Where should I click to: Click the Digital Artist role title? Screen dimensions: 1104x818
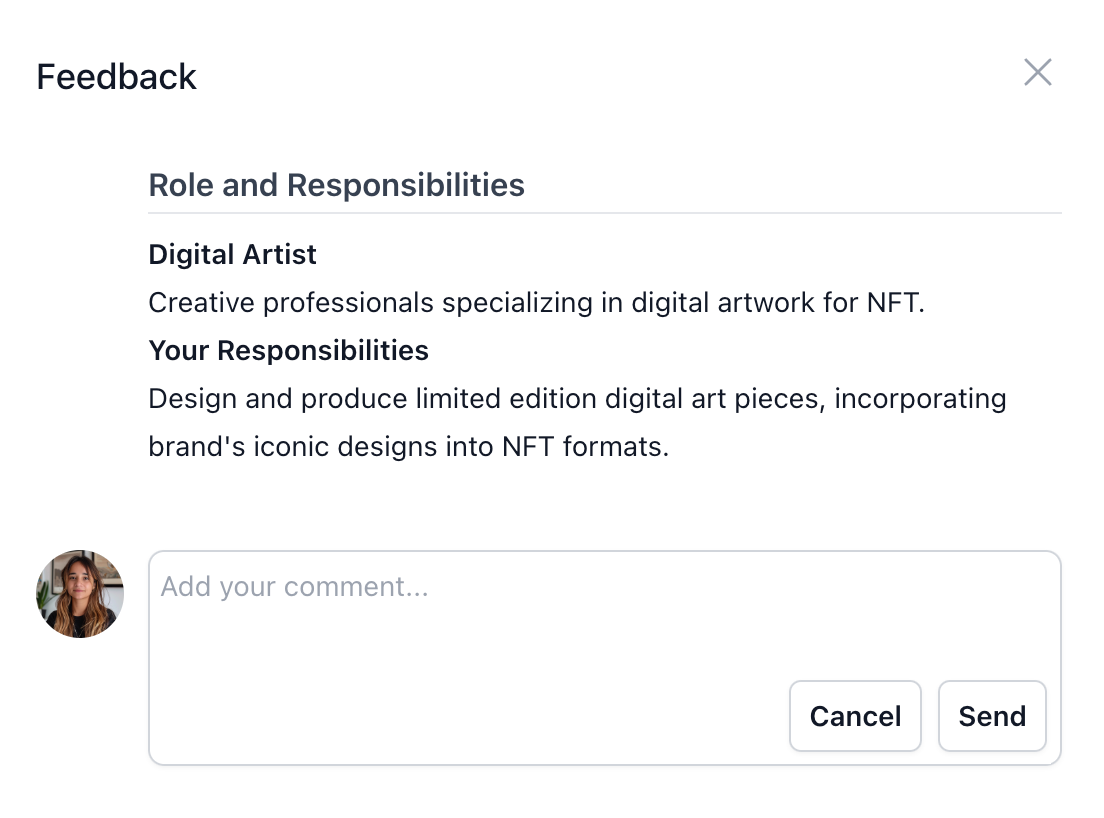(232, 255)
